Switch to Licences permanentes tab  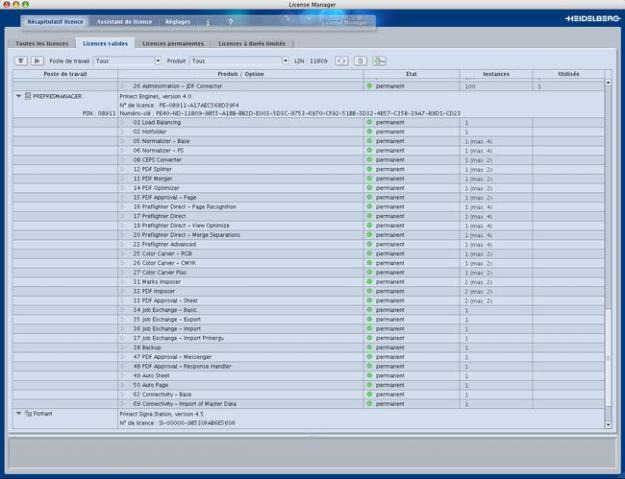coord(172,44)
